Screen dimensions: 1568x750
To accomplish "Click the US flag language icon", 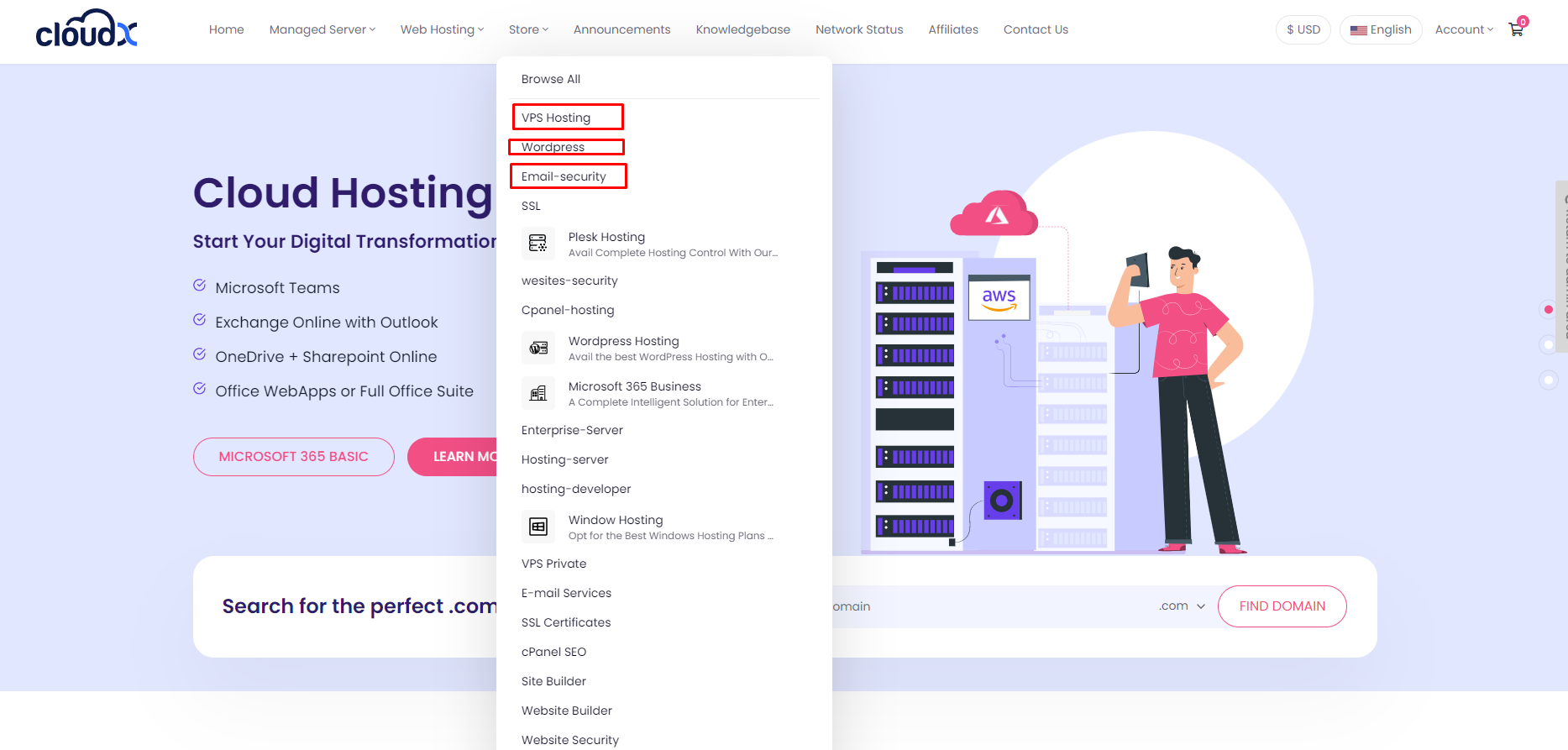I will 1358,30.
